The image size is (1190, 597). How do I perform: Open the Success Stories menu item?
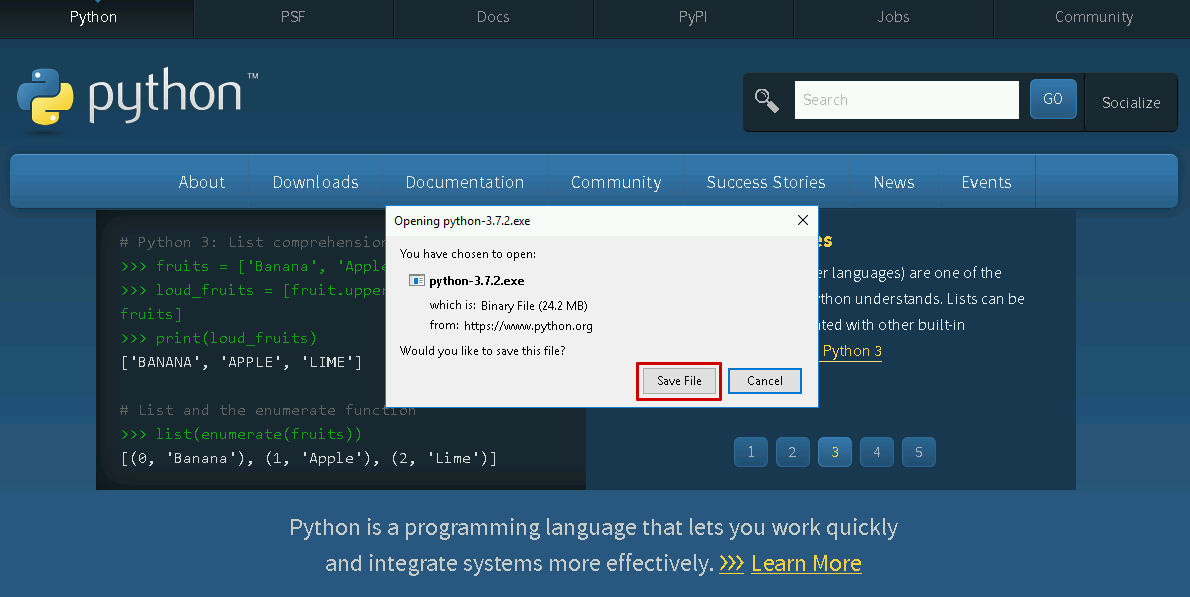765,182
